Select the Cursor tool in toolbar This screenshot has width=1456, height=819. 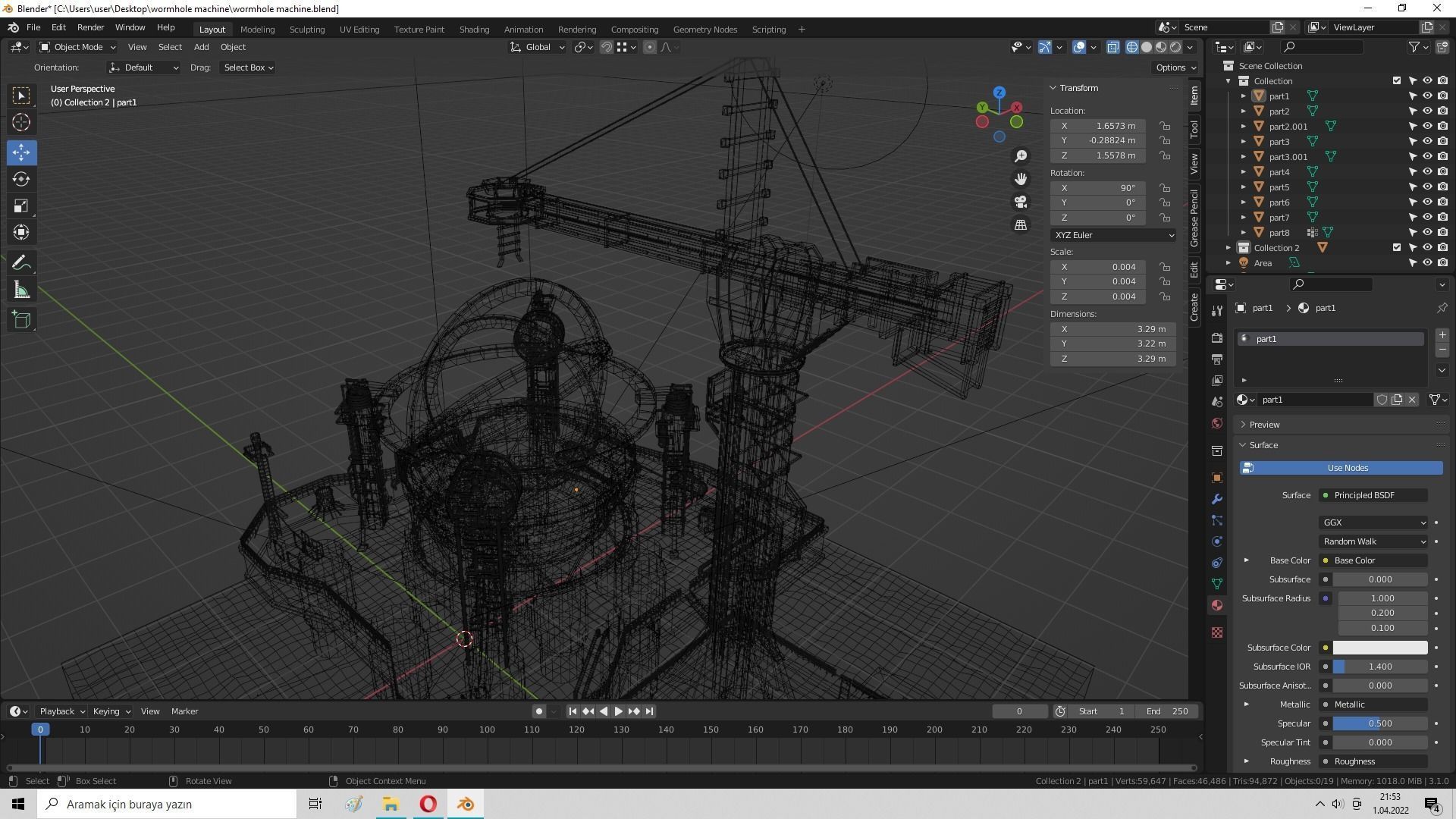(21, 122)
